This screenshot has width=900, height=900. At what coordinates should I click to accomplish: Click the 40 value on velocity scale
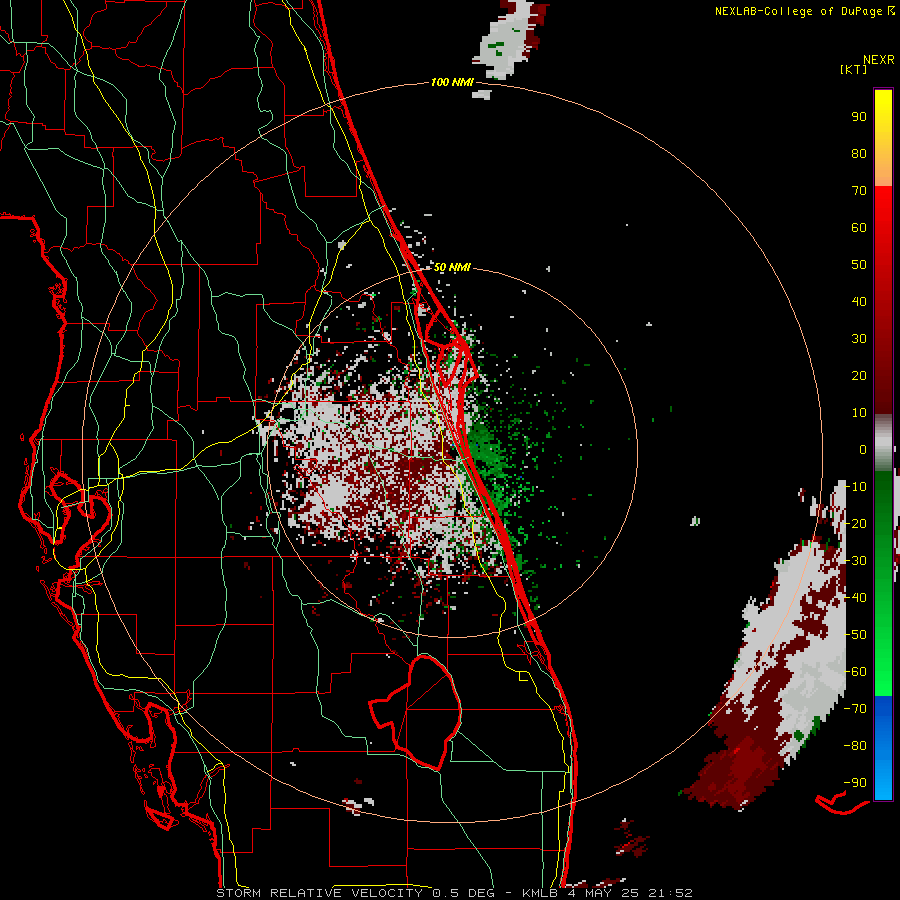(859, 301)
